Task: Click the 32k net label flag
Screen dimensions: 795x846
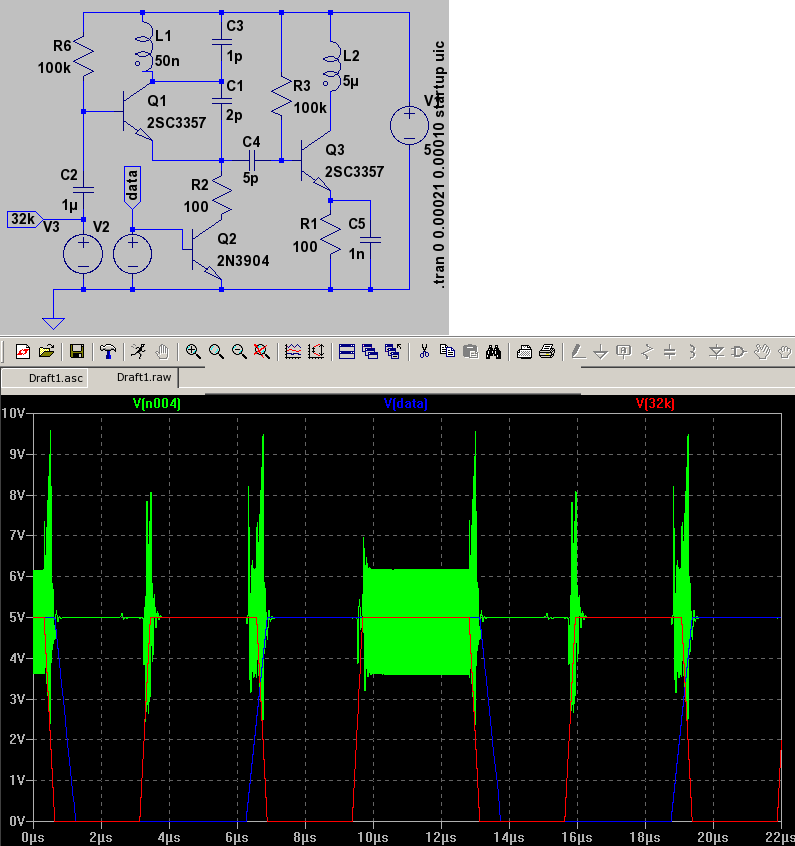Action: click(x=25, y=219)
